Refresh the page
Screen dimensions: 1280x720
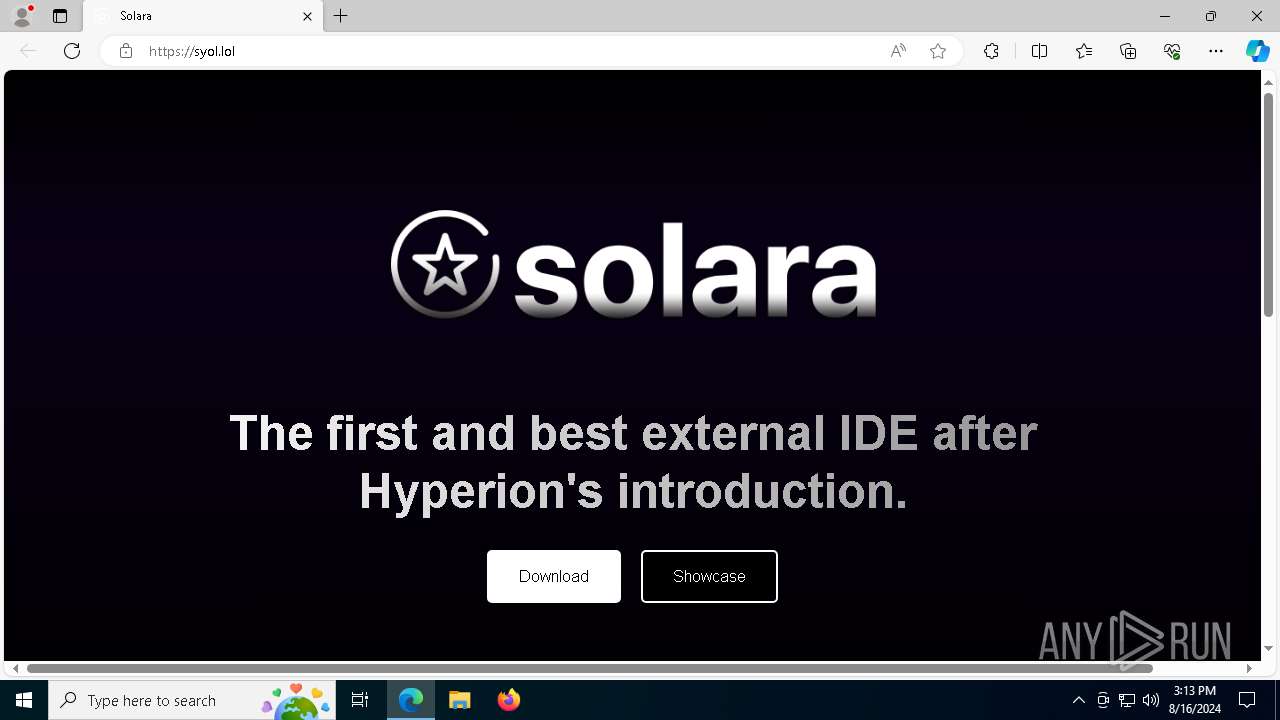pyautogui.click(x=72, y=51)
